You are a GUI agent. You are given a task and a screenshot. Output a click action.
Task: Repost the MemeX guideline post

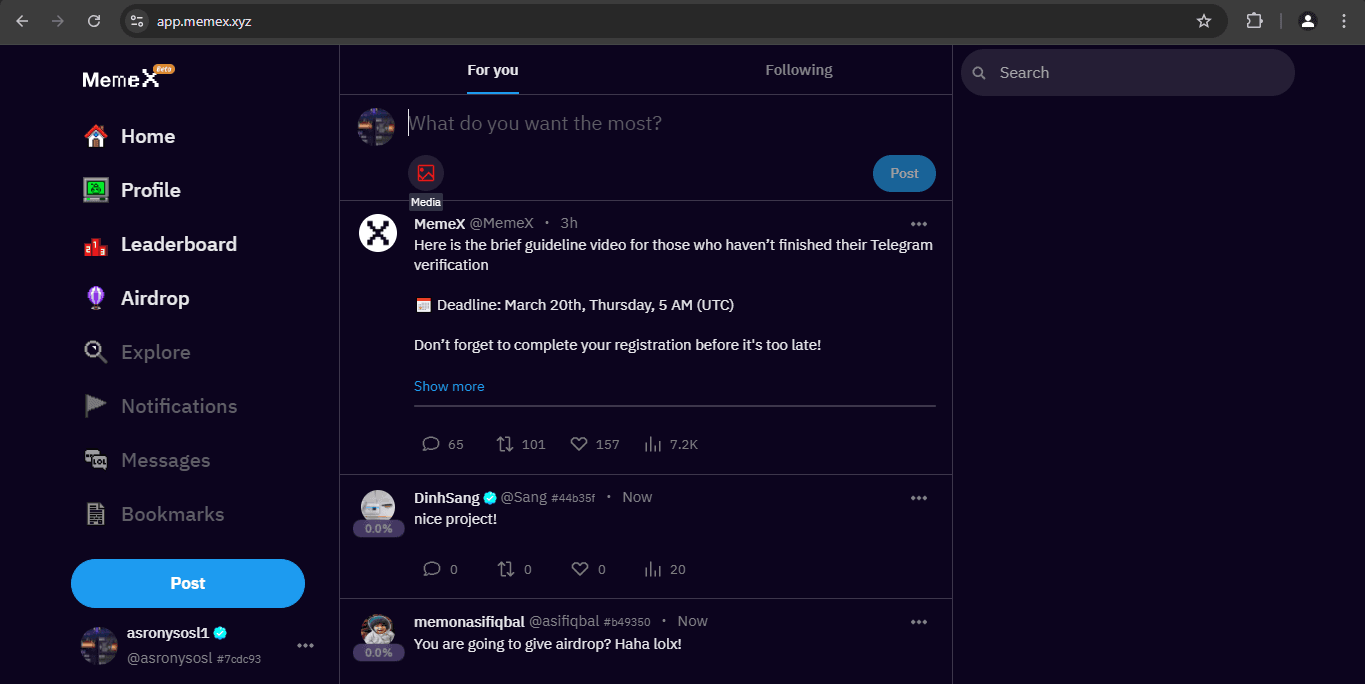(x=506, y=444)
